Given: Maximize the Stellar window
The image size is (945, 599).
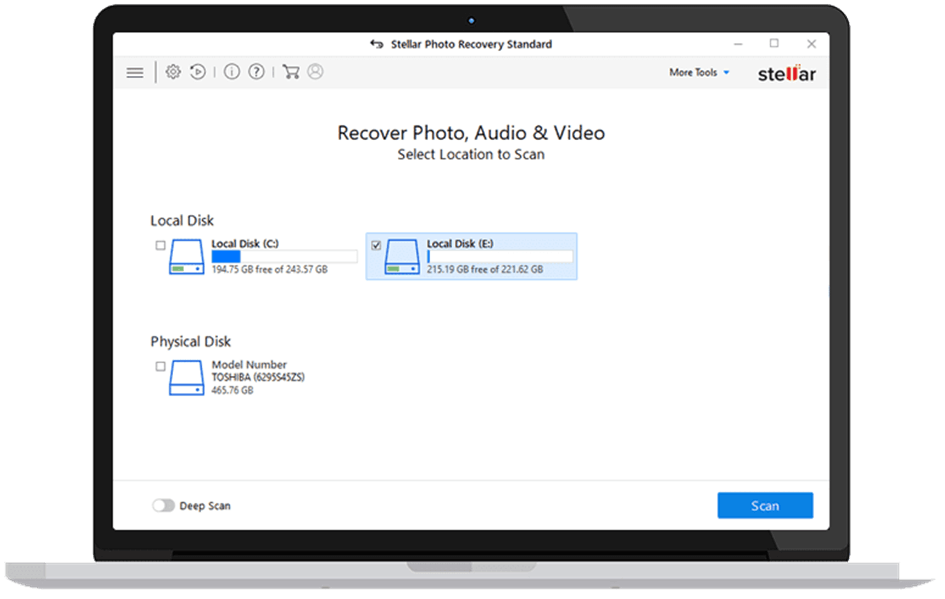Looking at the screenshot, I should pyautogui.click(x=774, y=43).
